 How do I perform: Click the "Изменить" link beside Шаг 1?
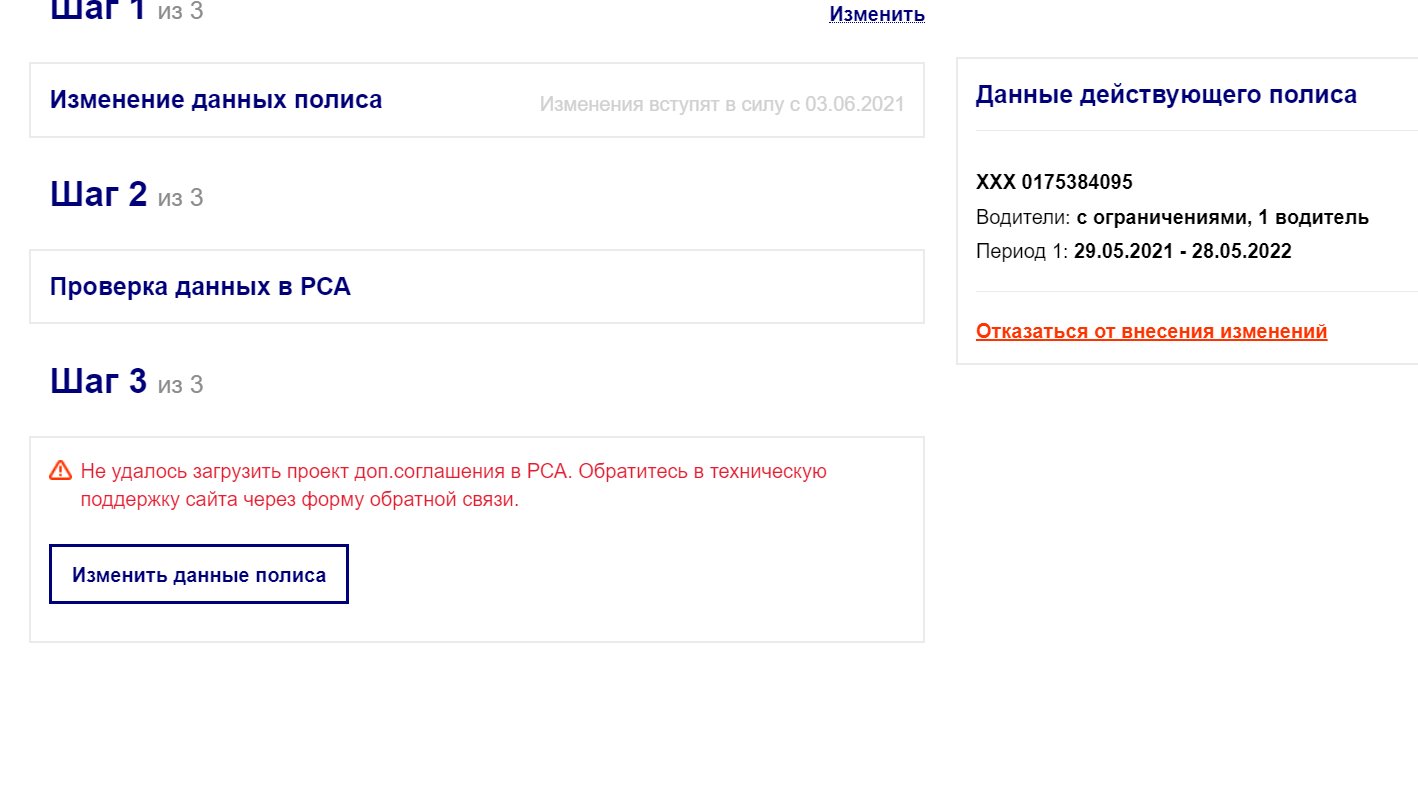pos(876,15)
